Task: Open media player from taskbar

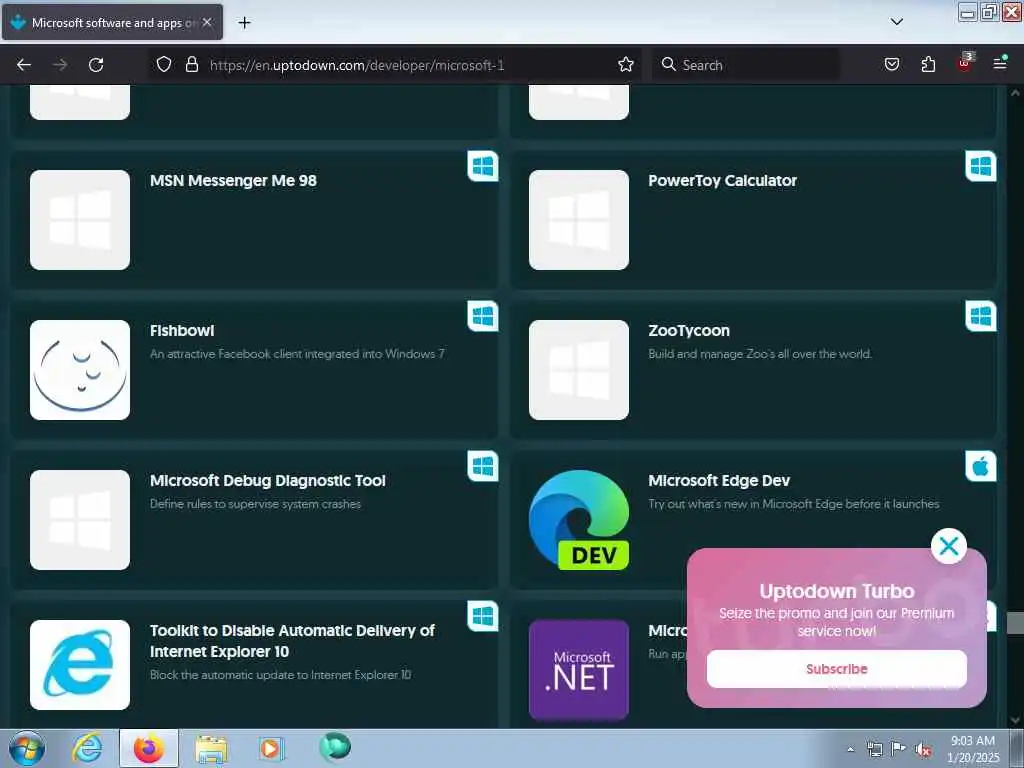Action: click(x=270, y=748)
